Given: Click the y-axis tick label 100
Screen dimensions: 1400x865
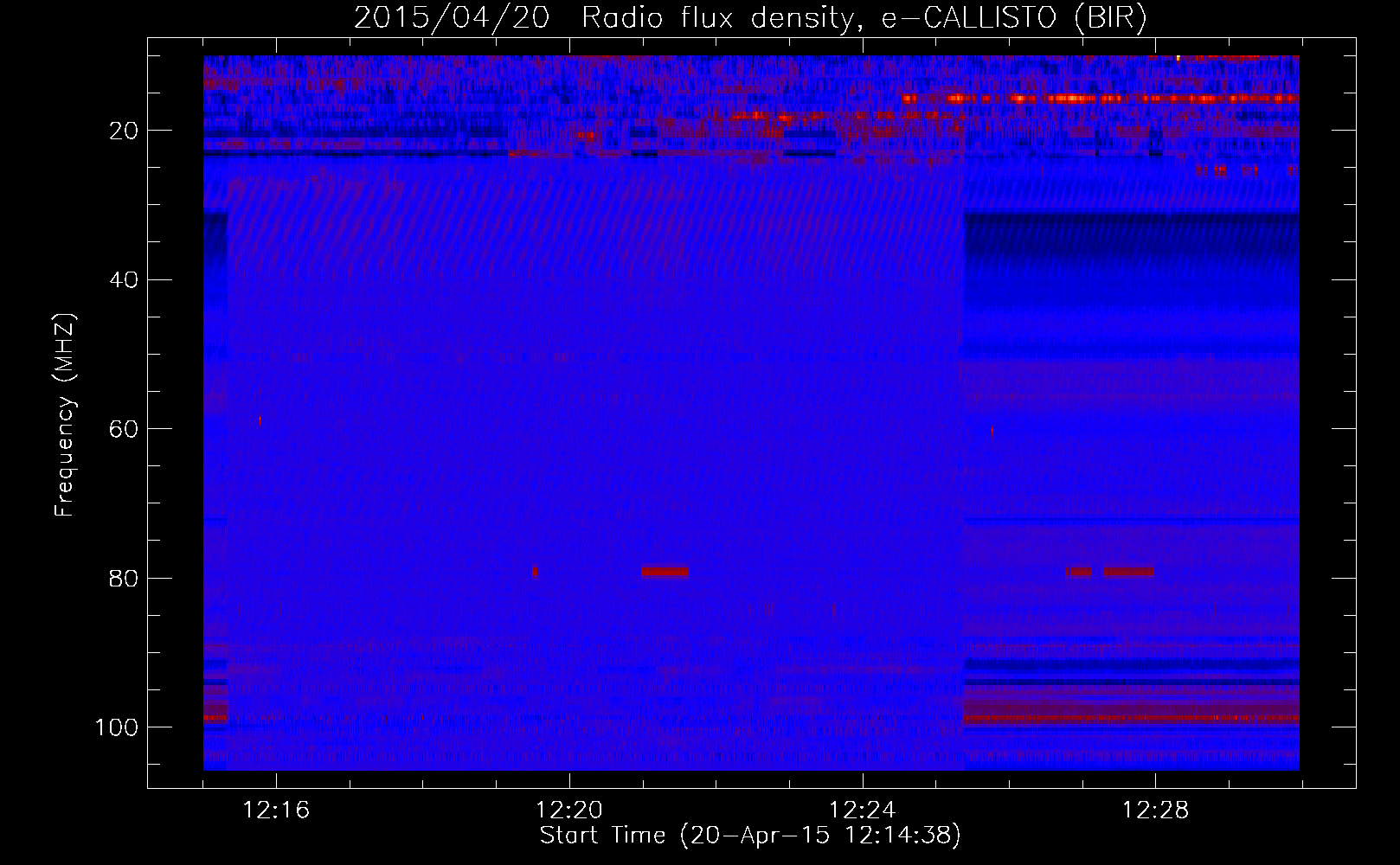Looking at the screenshot, I should [117, 727].
